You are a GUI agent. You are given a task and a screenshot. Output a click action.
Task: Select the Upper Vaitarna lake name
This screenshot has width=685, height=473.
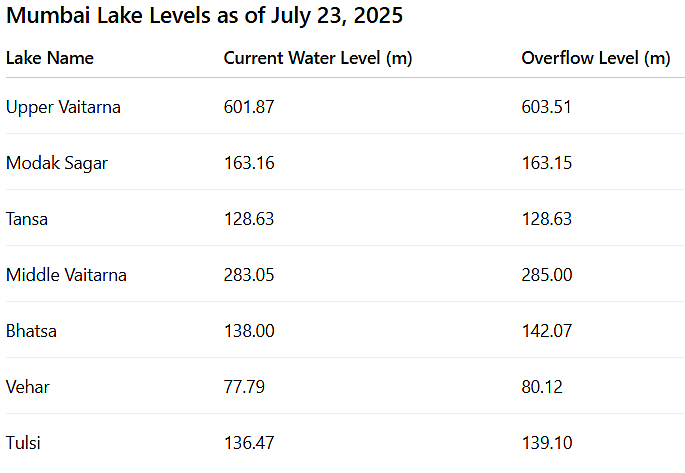63,107
